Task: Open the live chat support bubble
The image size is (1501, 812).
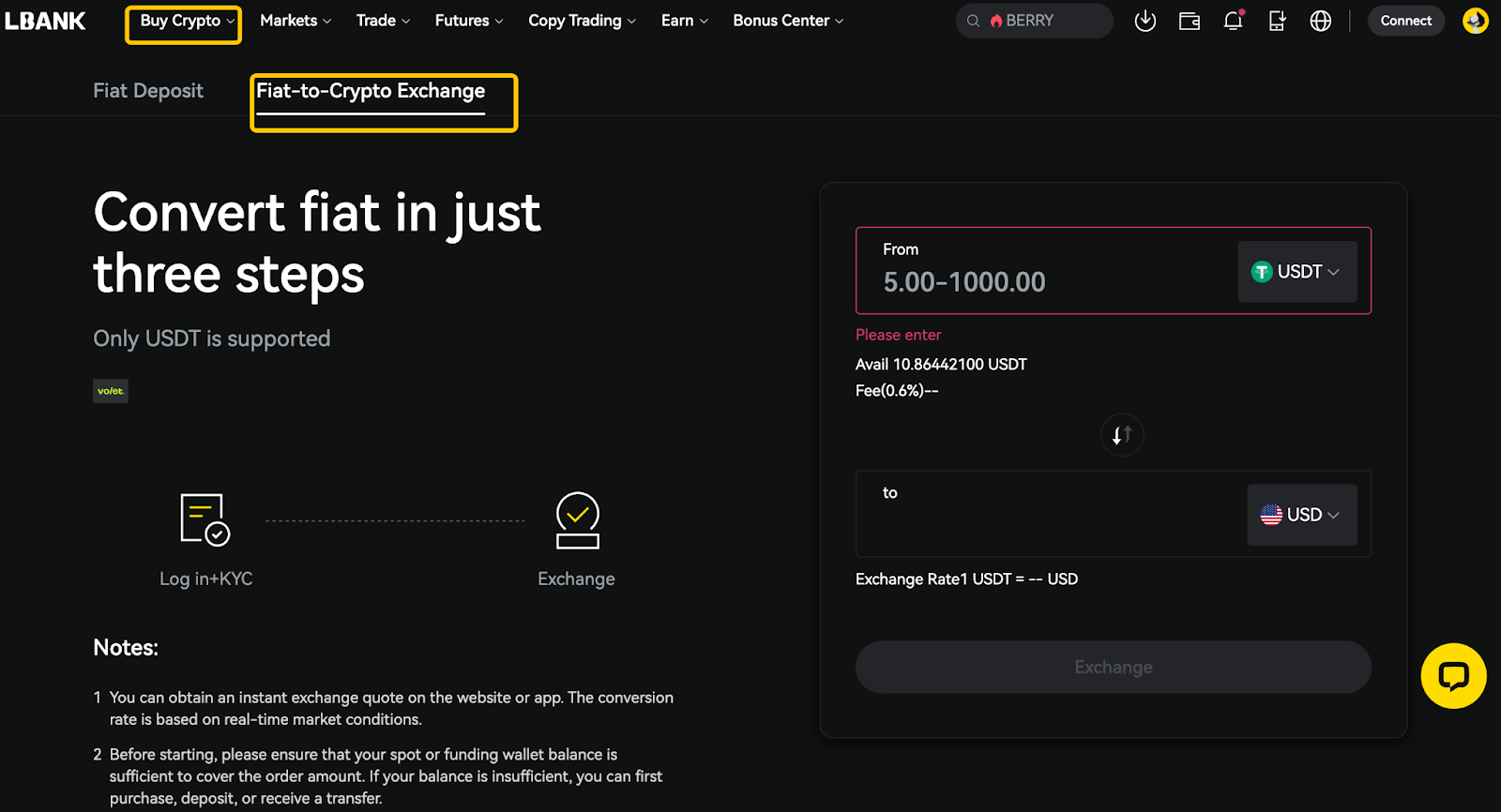Action: click(x=1453, y=676)
